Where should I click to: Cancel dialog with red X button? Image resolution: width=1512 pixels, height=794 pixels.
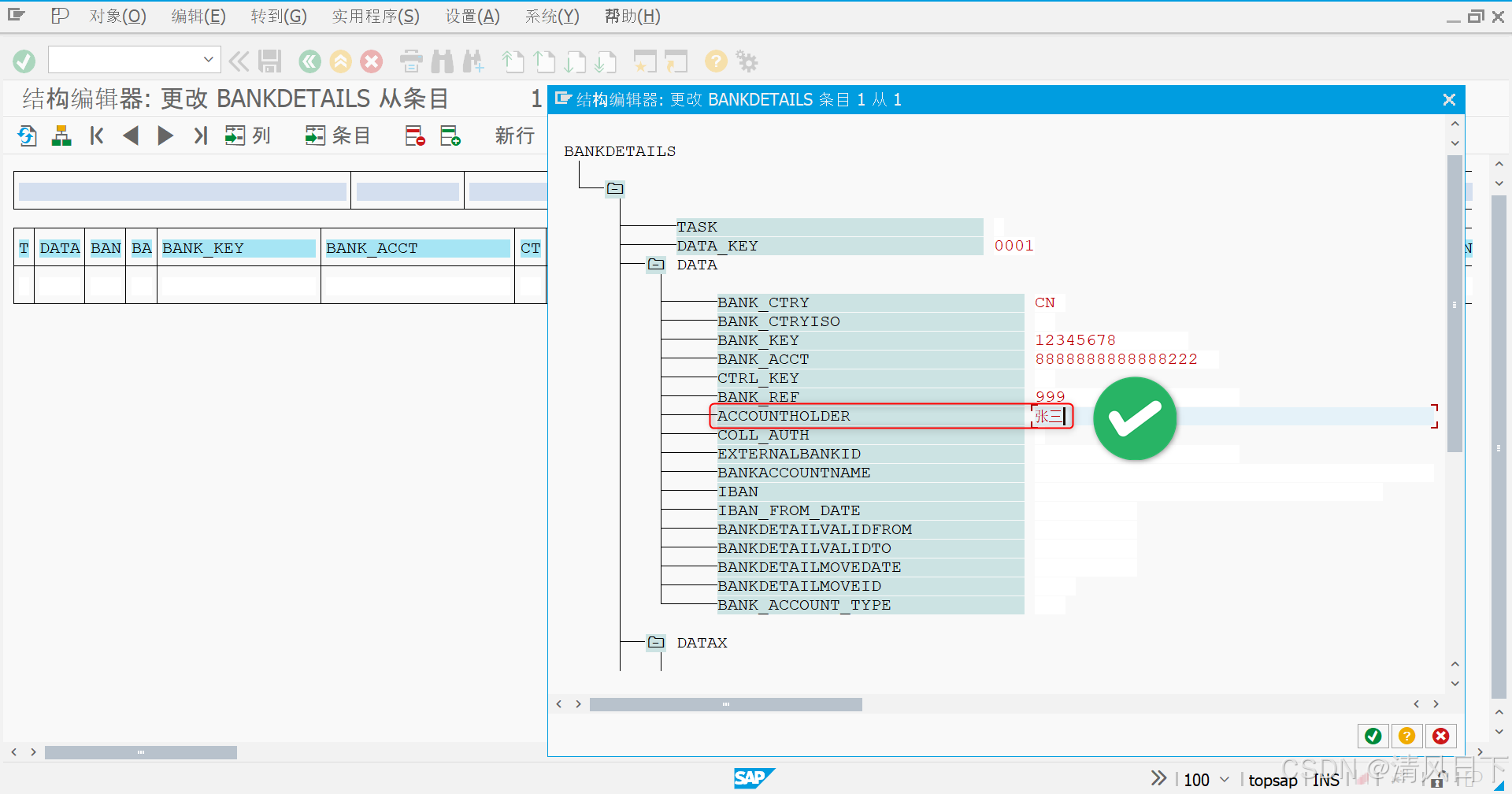point(1441,736)
